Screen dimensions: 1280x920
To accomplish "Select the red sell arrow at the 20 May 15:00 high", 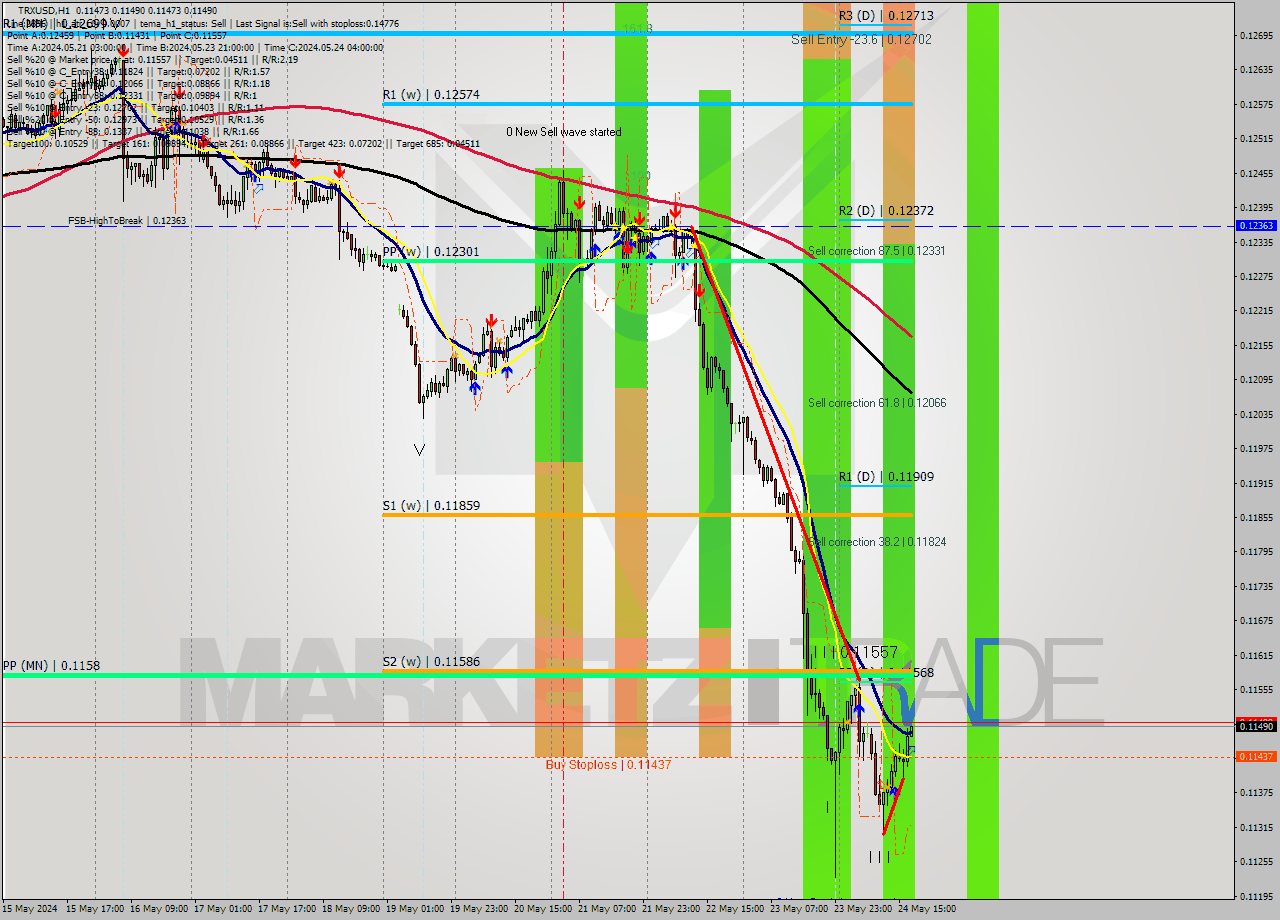I will click(x=579, y=201).
